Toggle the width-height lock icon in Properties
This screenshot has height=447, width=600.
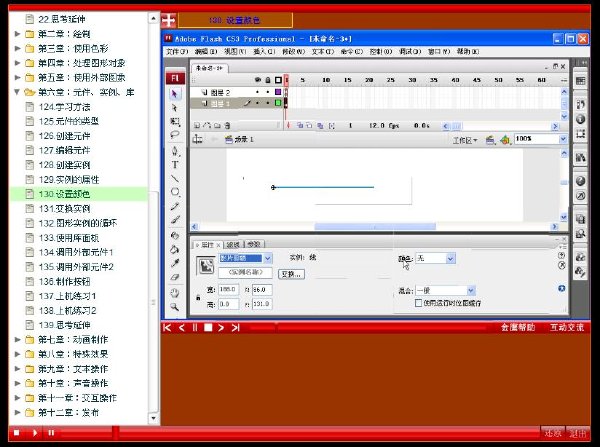coord(198,297)
